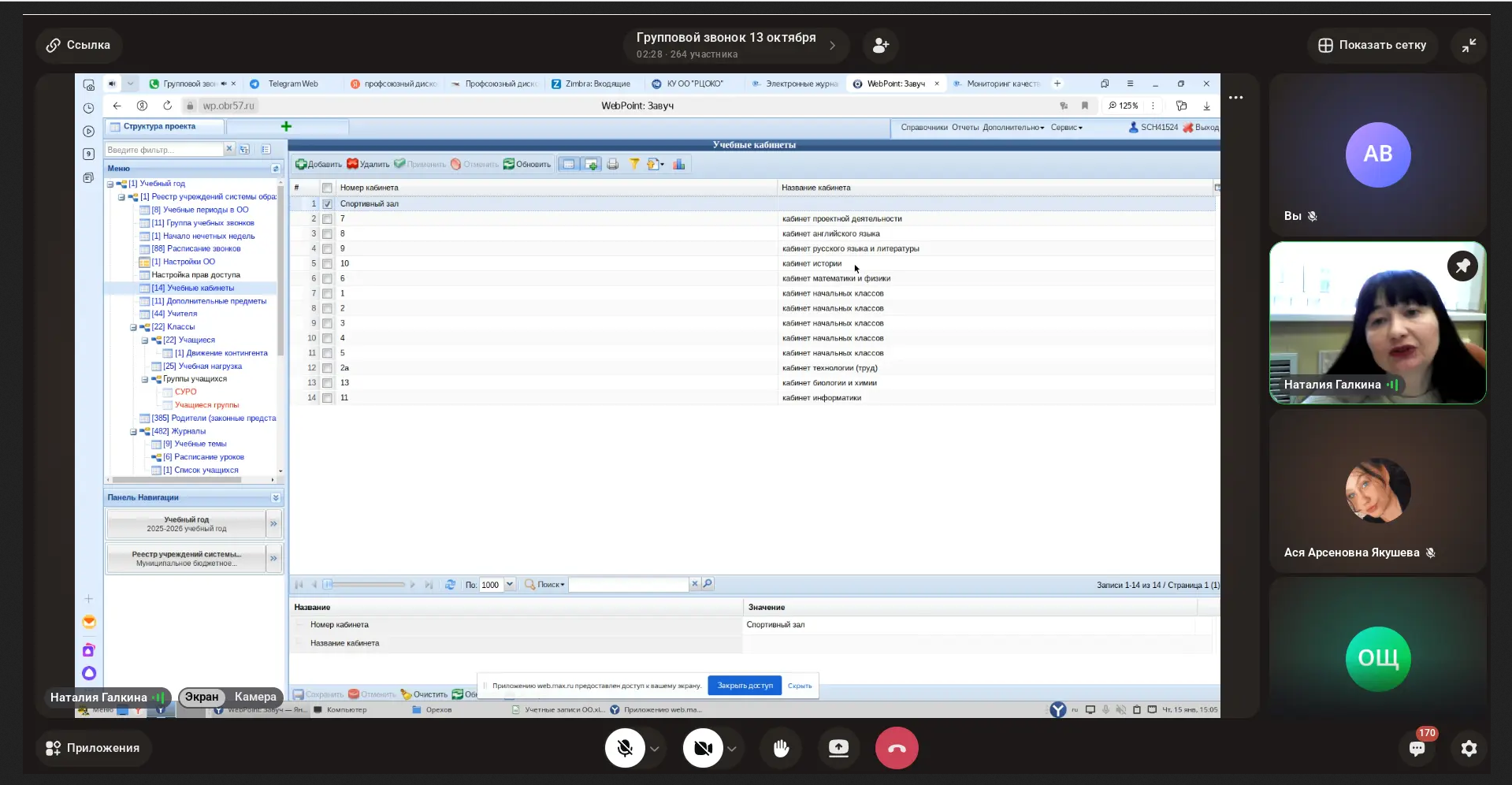The height and width of the screenshot is (785, 1512).
Task: Start screen sharing from call bar
Action: (x=838, y=748)
